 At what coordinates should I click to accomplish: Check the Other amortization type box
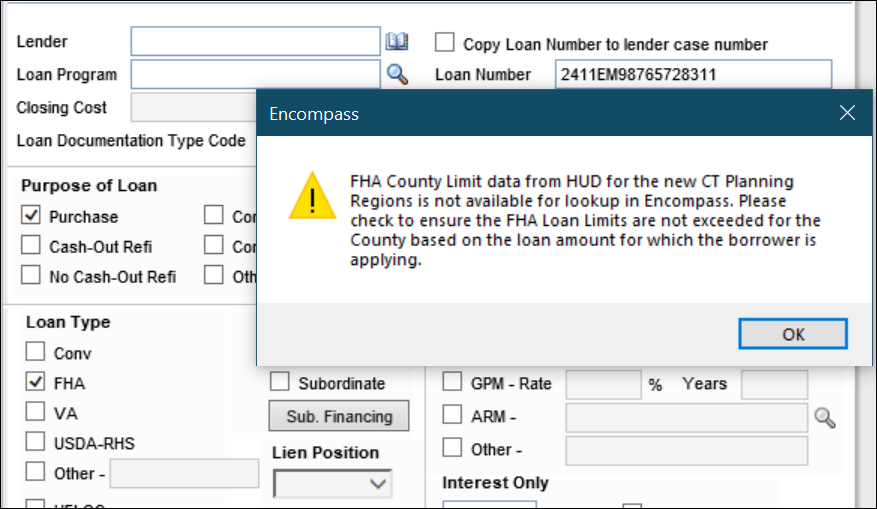(452, 448)
